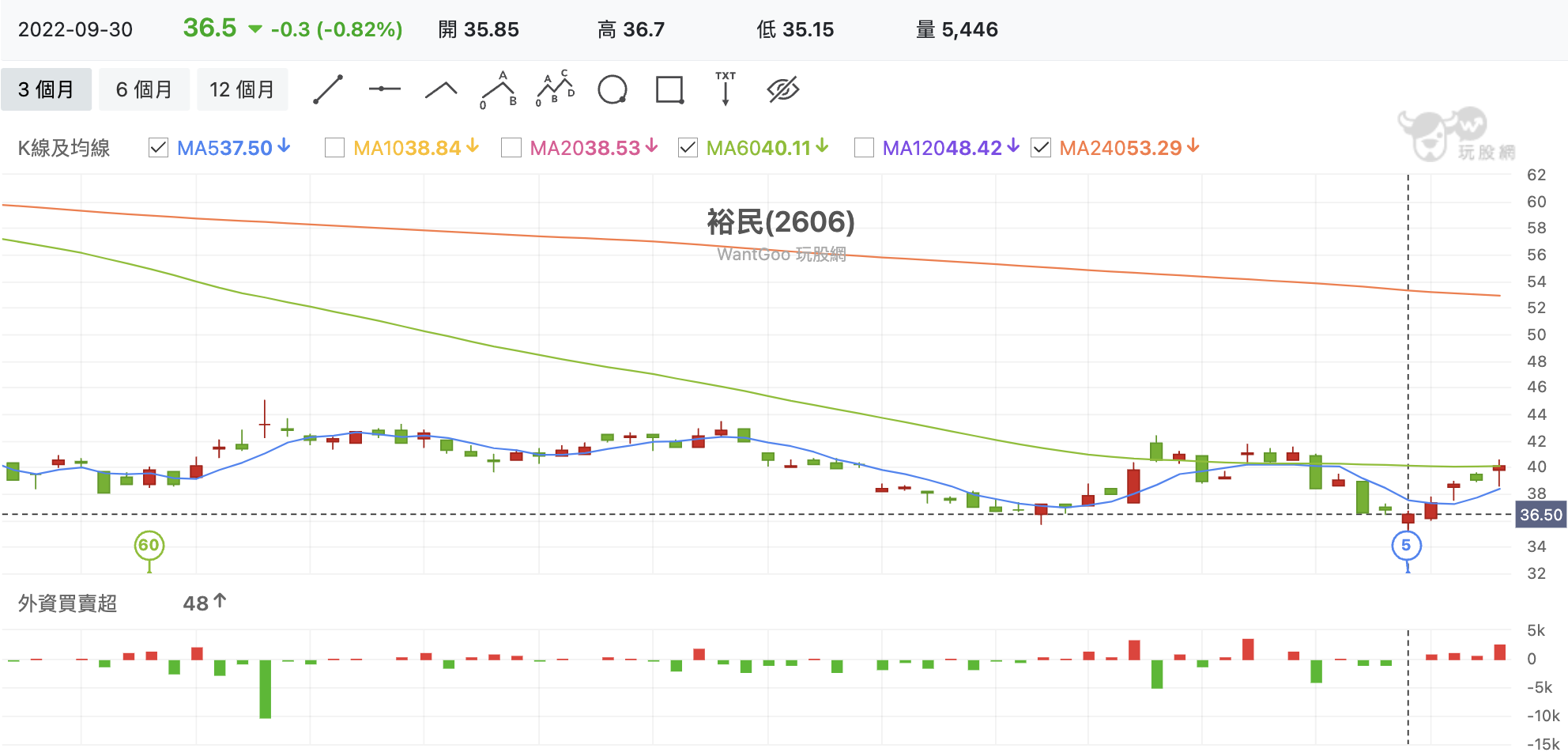This screenshot has width=1568, height=756.
Task: Select the angle line drawing tool
Action: [x=441, y=89]
